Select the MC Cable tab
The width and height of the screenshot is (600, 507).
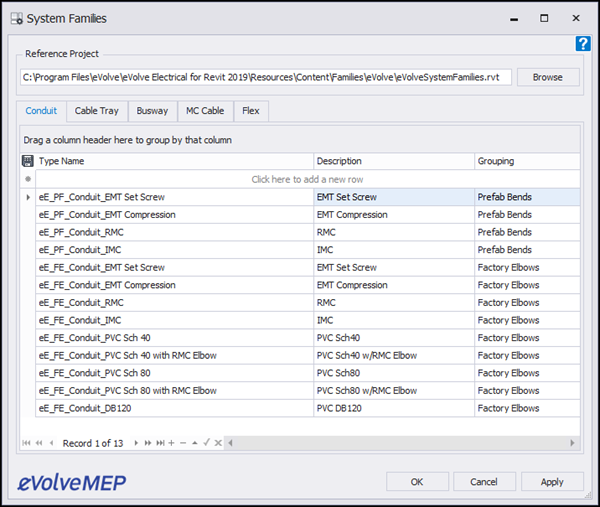pos(205,111)
